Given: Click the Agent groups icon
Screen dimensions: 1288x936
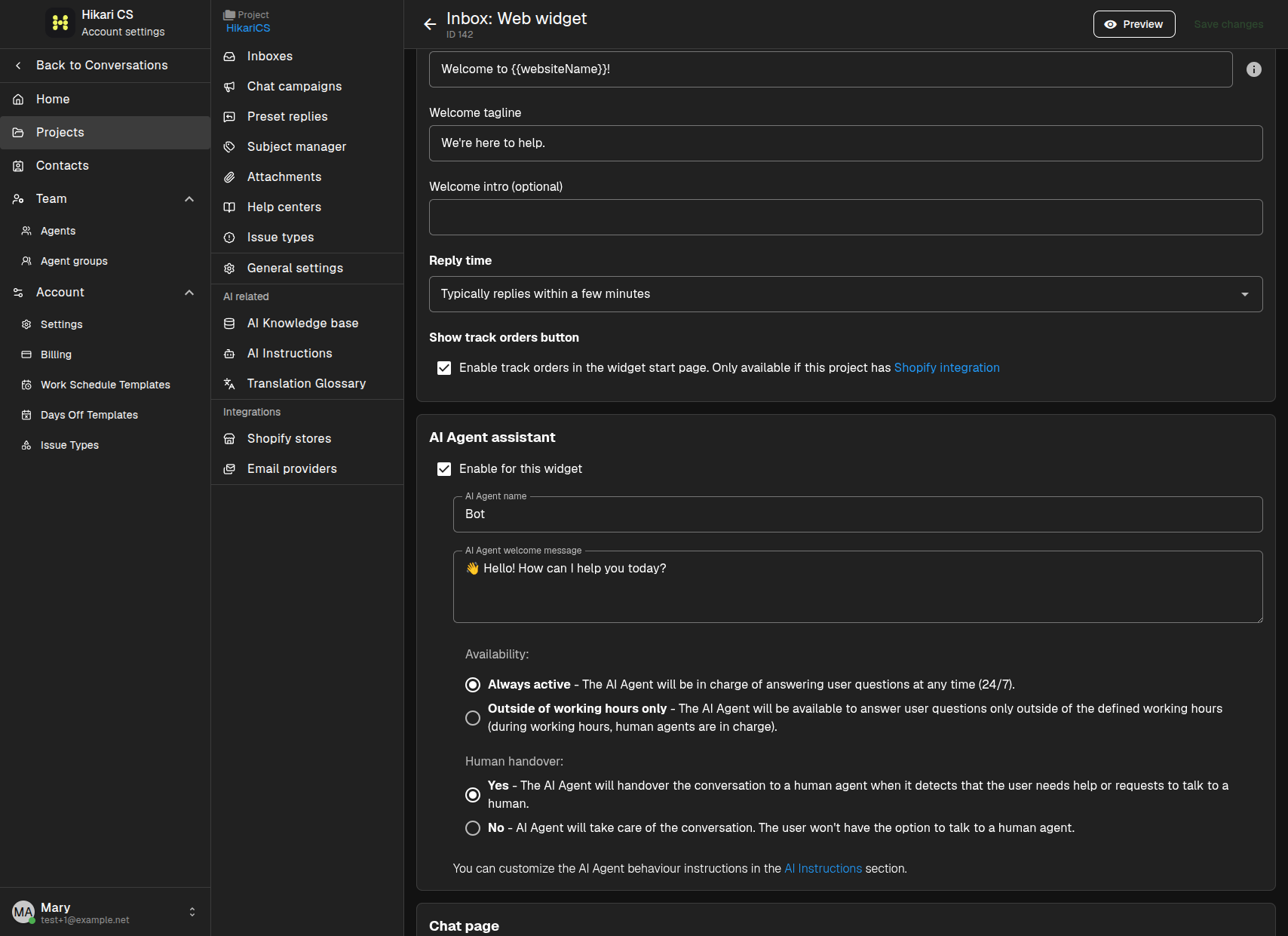Looking at the screenshot, I should pos(26,261).
